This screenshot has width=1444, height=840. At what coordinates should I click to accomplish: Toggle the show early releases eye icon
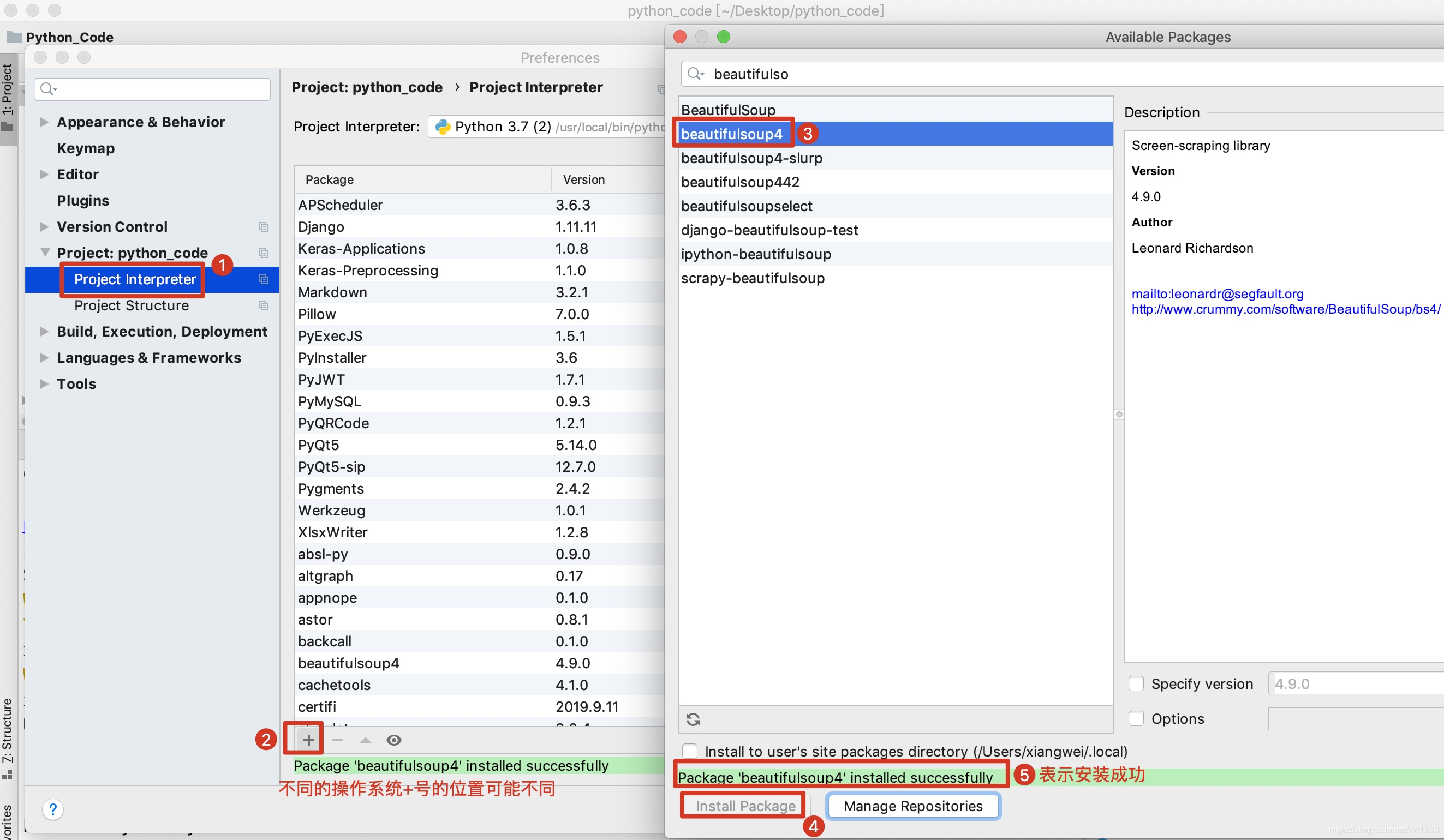pos(393,740)
